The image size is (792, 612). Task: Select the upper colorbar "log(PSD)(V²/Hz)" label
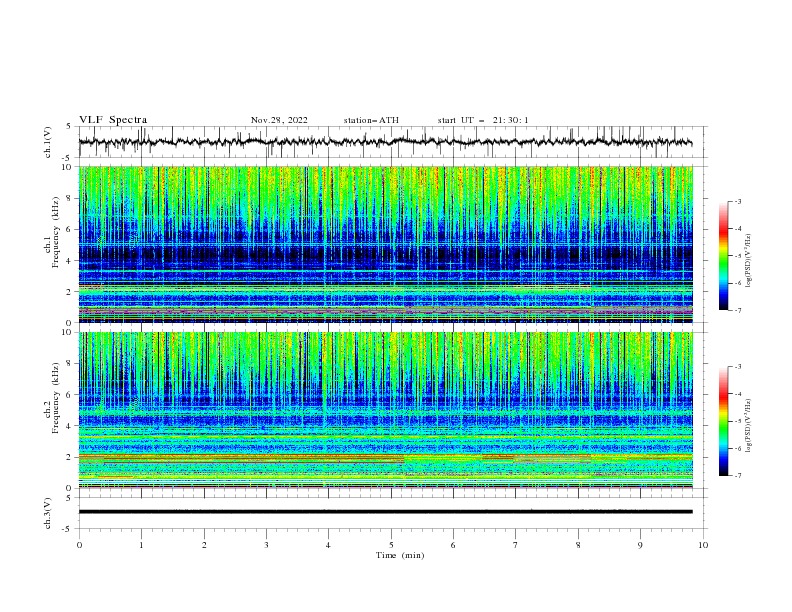click(749, 261)
